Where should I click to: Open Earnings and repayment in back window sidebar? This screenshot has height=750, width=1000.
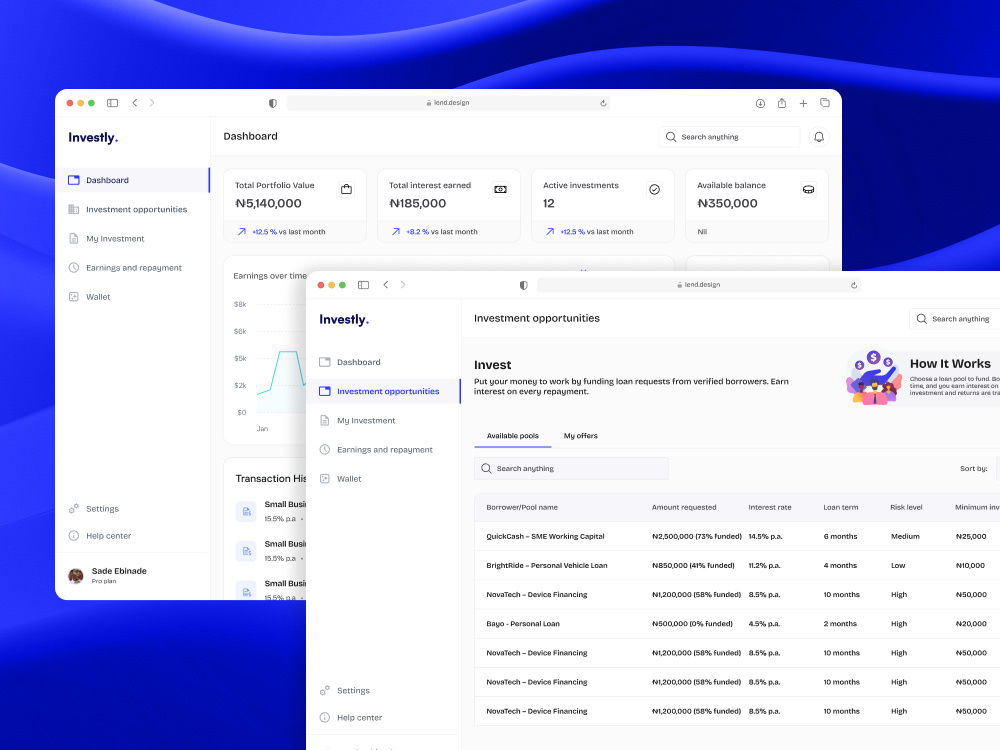coord(132,268)
